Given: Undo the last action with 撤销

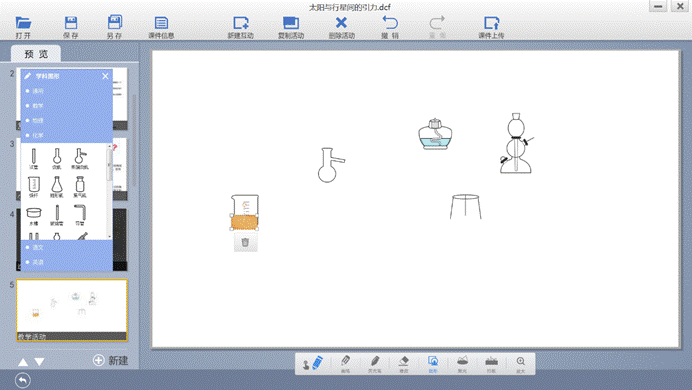Looking at the screenshot, I should [390, 27].
